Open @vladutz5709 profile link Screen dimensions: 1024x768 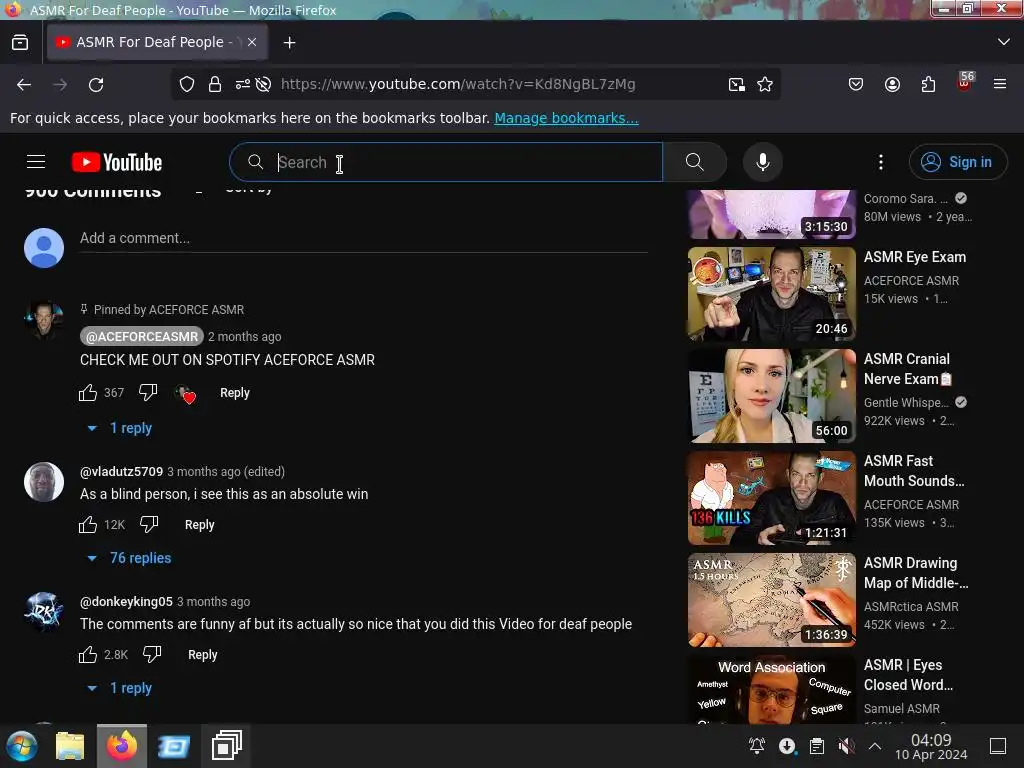point(121,472)
